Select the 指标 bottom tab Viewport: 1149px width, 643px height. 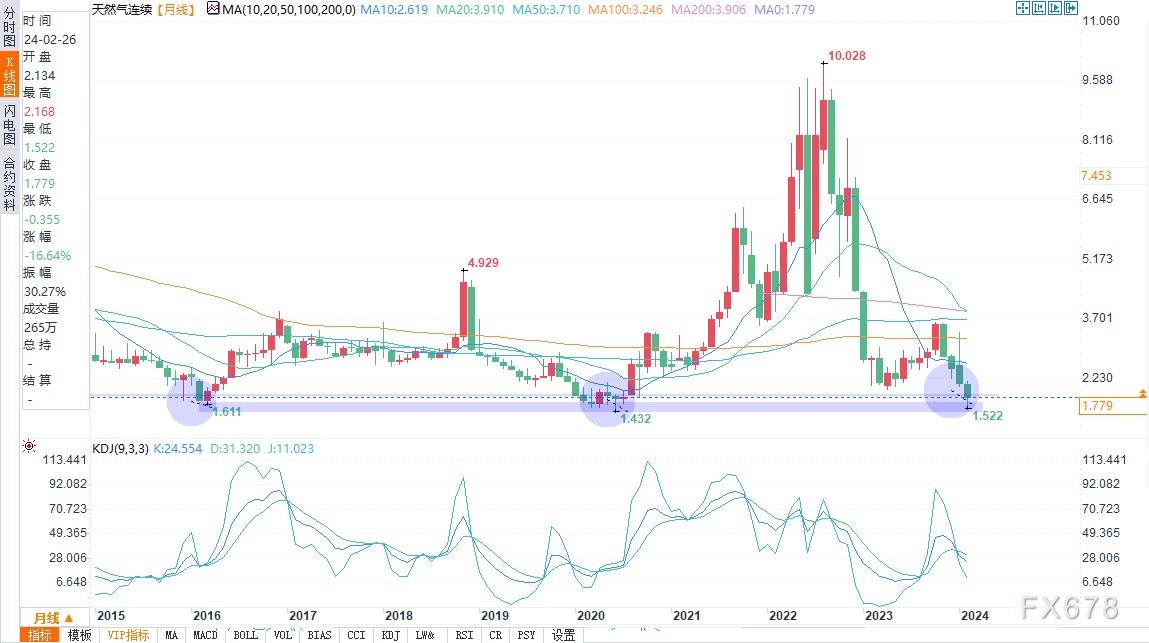(40, 635)
